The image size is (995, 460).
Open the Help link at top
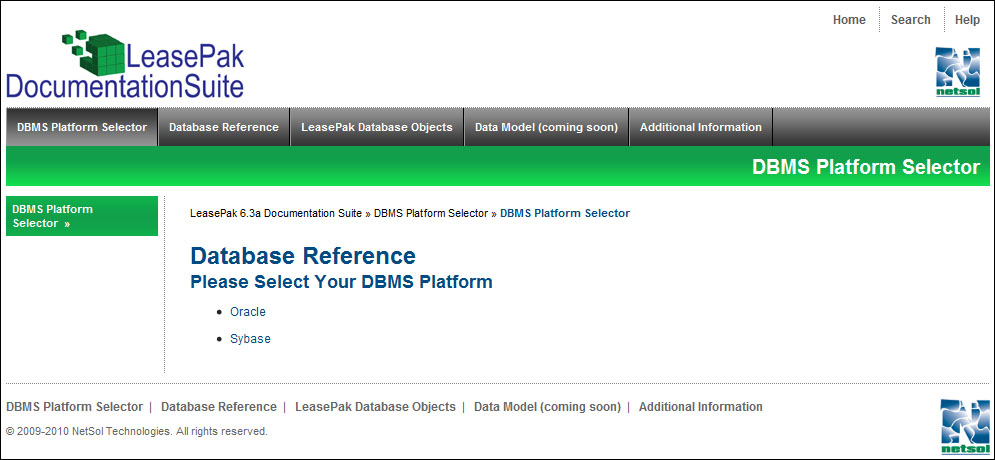point(967,20)
